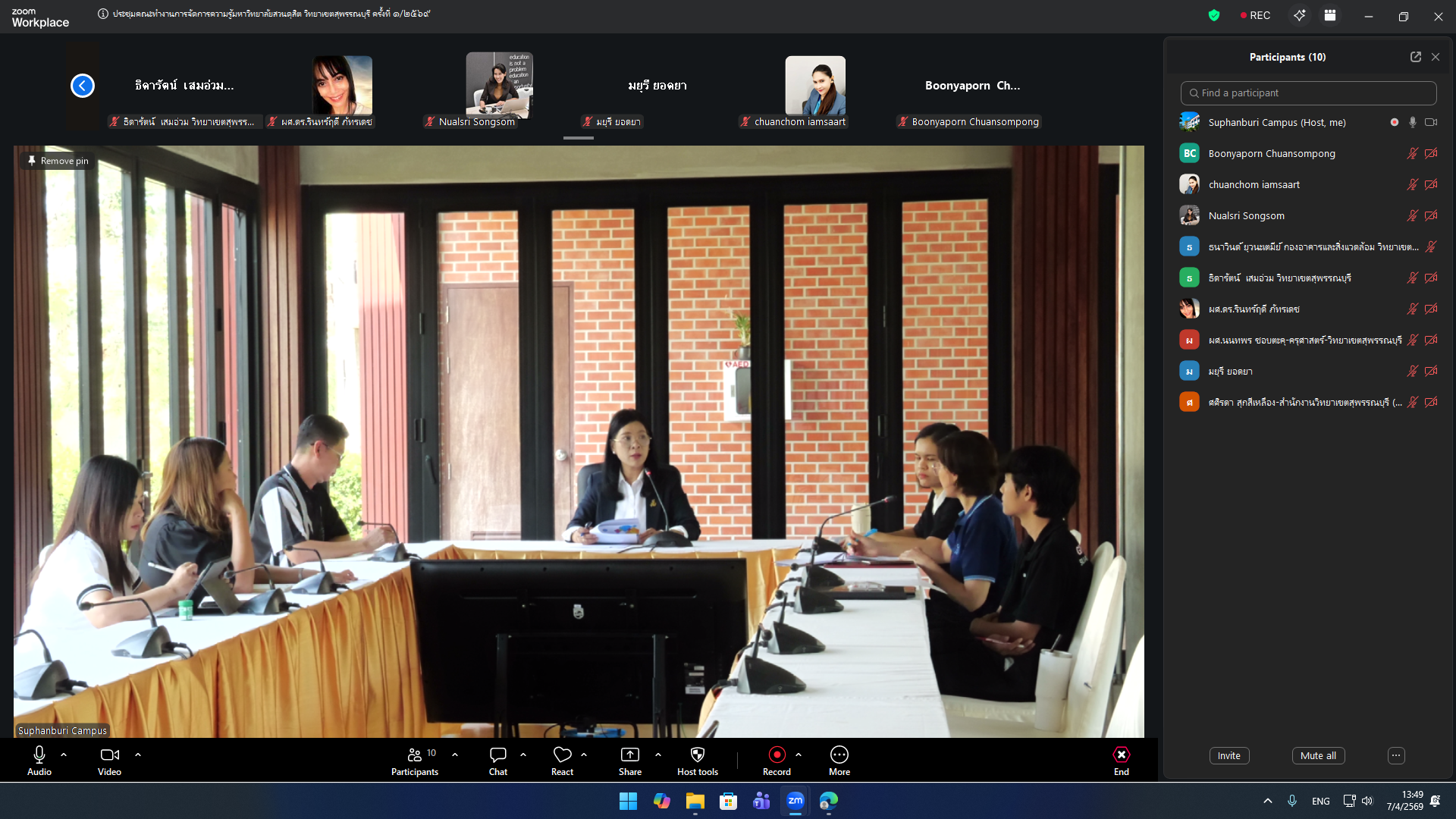Image resolution: width=1456 pixels, height=819 pixels.
Task: Pop out the Participants panel
Action: (x=1415, y=57)
